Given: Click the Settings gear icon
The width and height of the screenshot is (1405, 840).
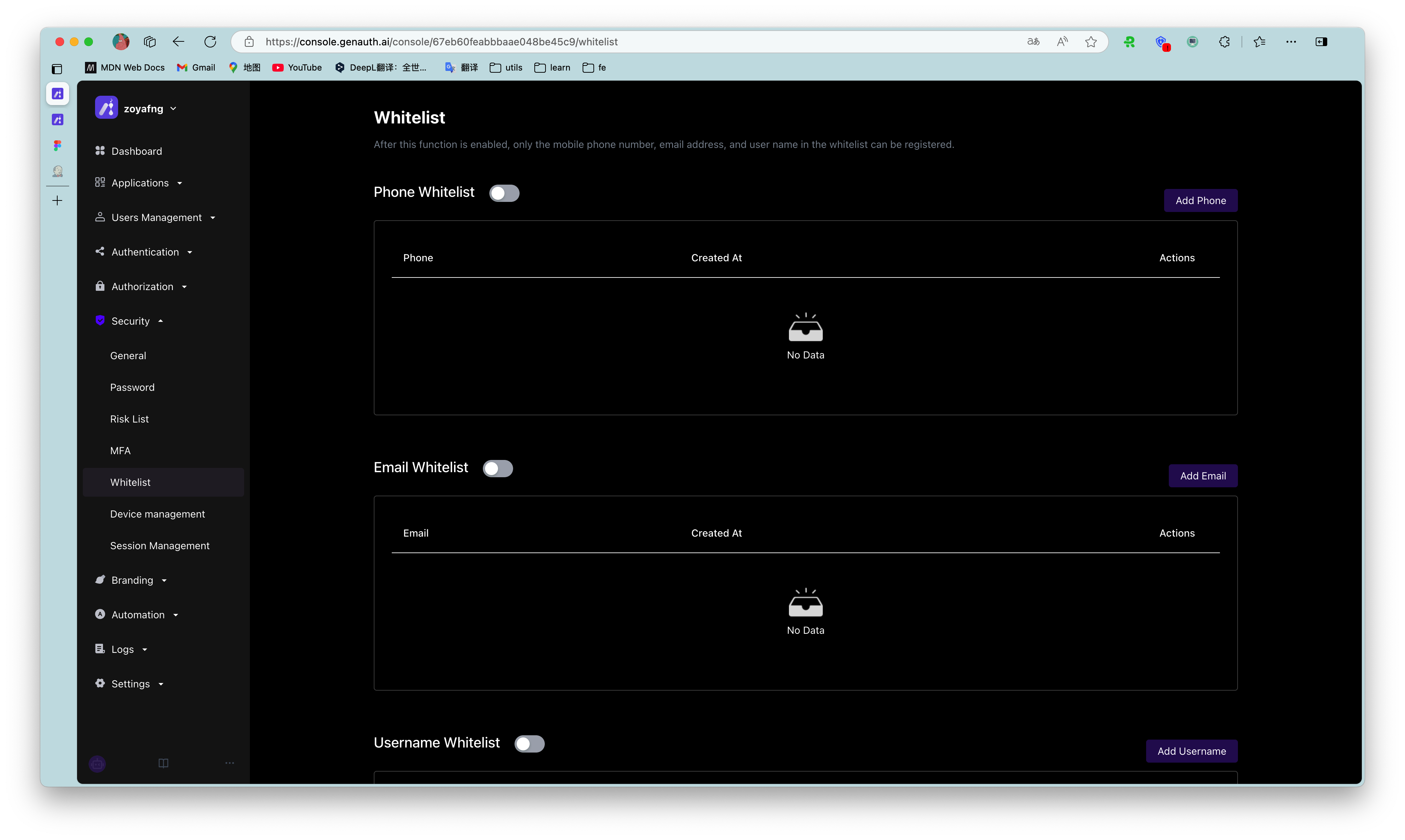Looking at the screenshot, I should [x=100, y=683].
